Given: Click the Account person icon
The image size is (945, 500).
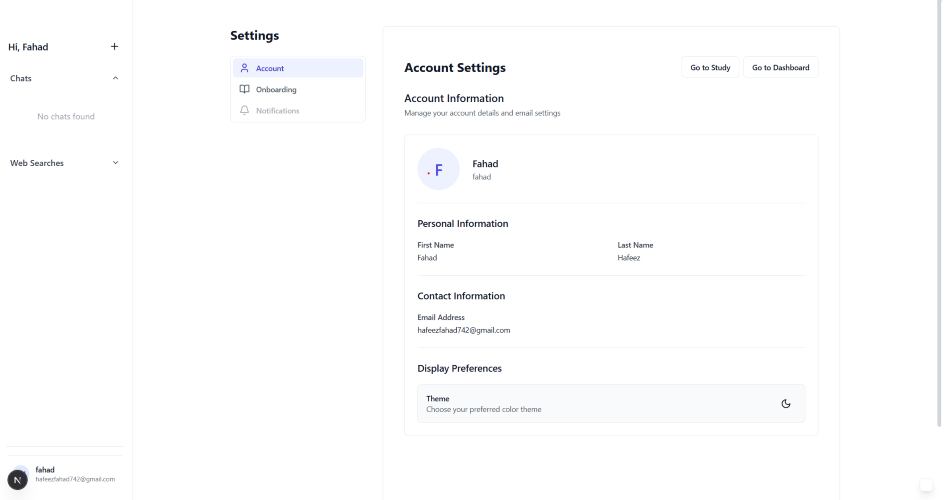Looking at the screenshot, I should (x=244, y=68).
